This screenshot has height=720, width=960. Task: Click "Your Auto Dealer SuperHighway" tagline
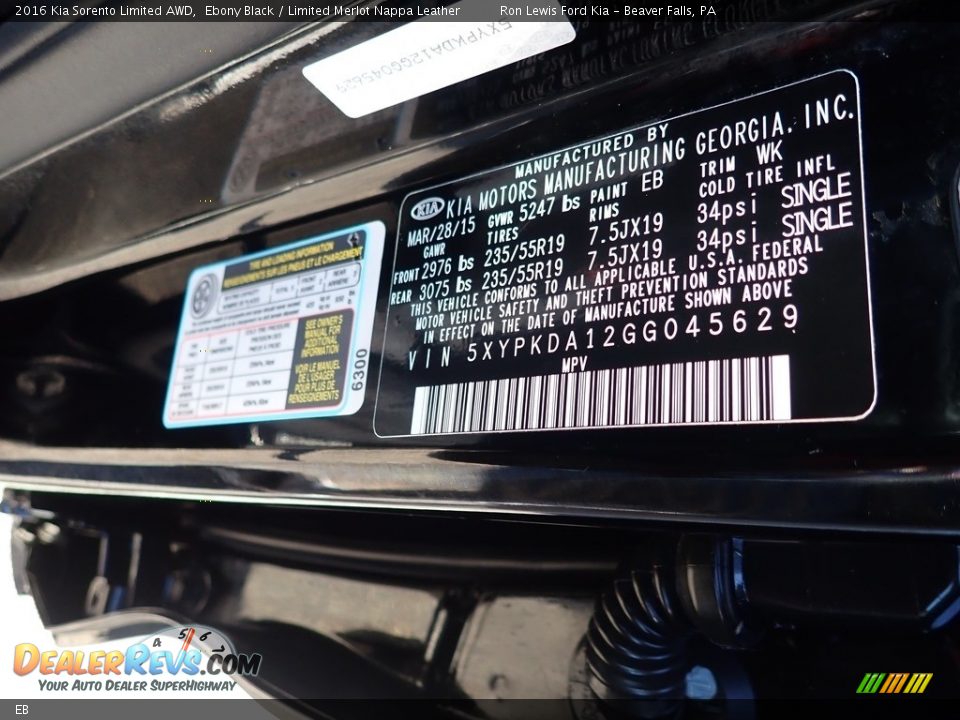(137, 686)
